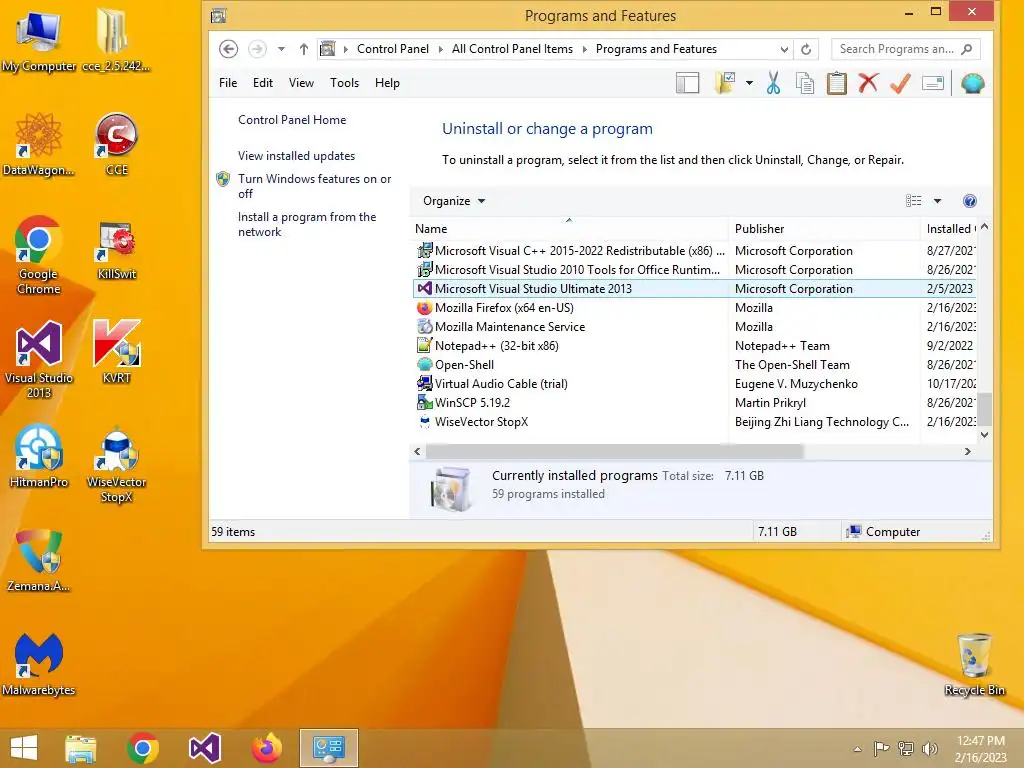
Task: Click the Paste clipboard toolbar icon
Action: tap(837, 83)
